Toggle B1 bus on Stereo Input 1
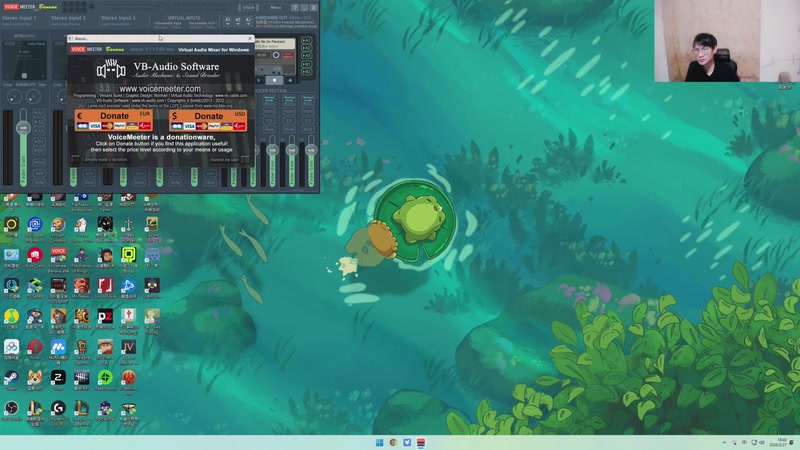This screenshot has width=800, height=450. 39,141
